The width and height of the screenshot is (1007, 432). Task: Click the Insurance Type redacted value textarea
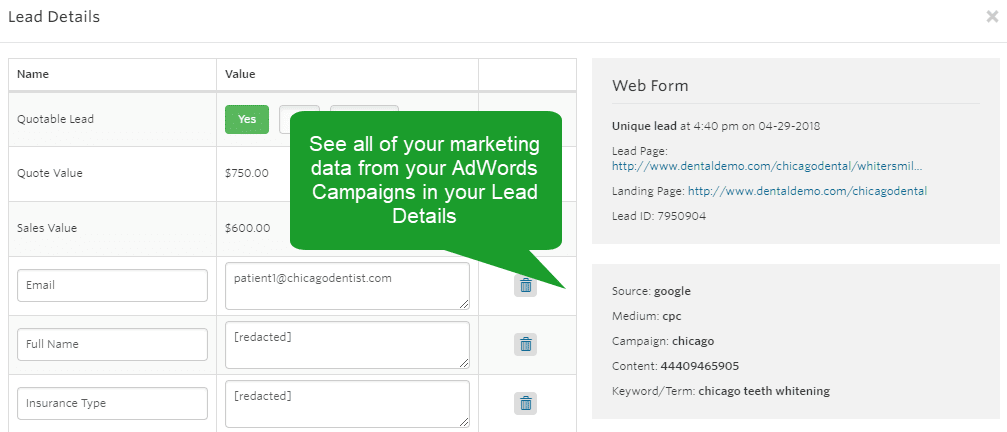coord(347,403)
